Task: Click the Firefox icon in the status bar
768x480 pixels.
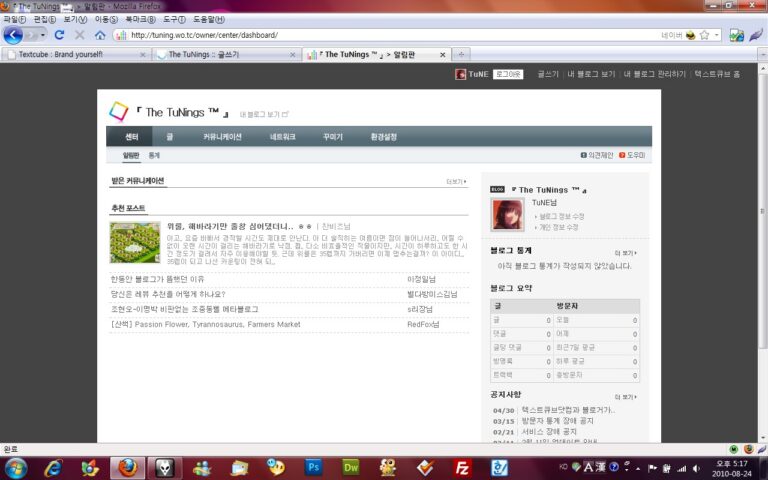Action: [748, 449]
